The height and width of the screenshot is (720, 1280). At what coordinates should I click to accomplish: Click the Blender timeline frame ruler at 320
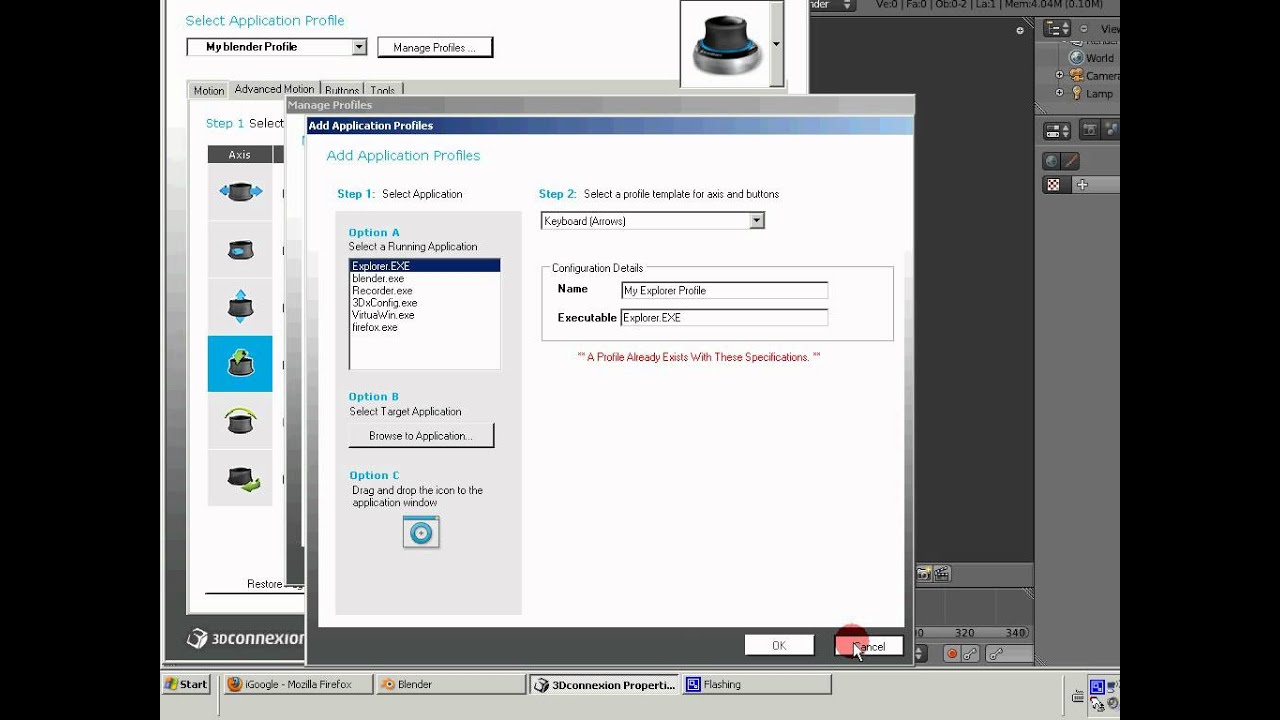tap(964, 632)
